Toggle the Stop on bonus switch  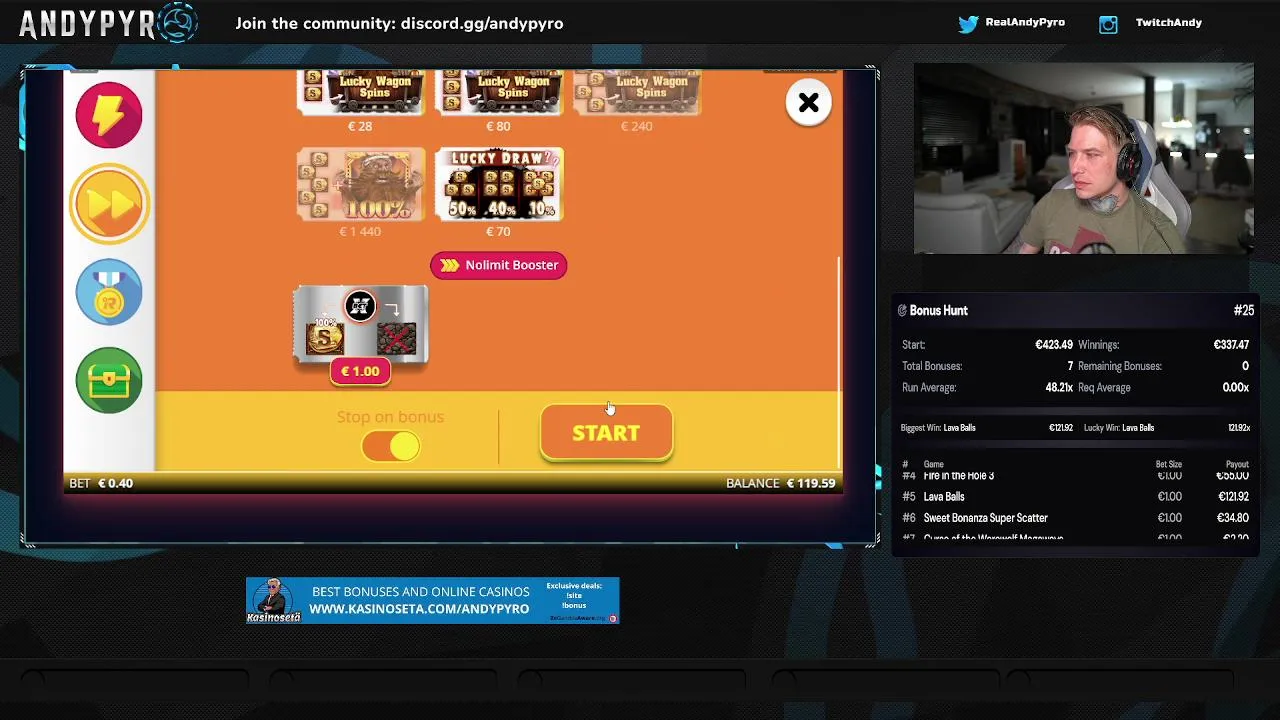click(391, 446)
